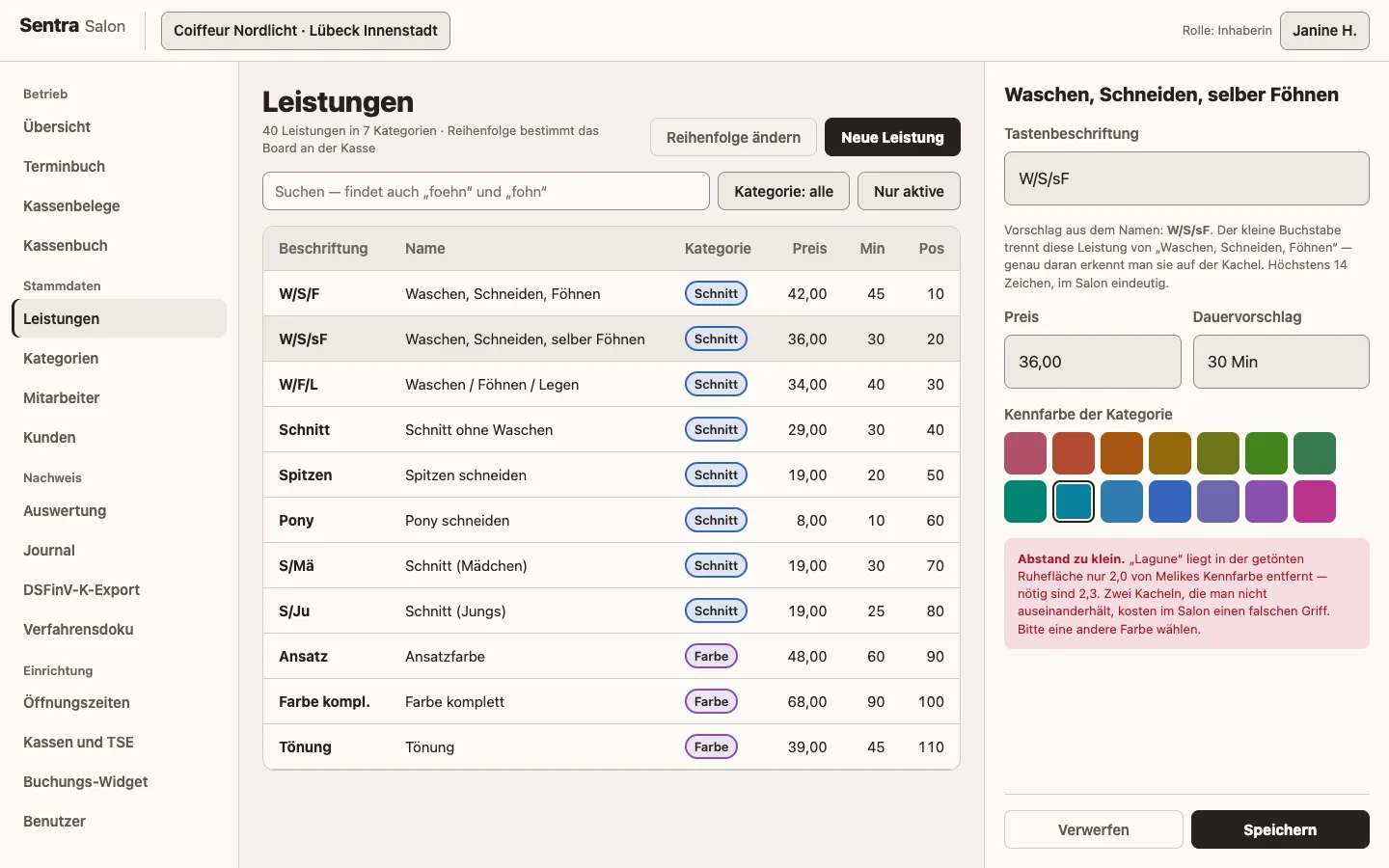Pick the olive green Kennfarbe swatch

(1218, 453)
